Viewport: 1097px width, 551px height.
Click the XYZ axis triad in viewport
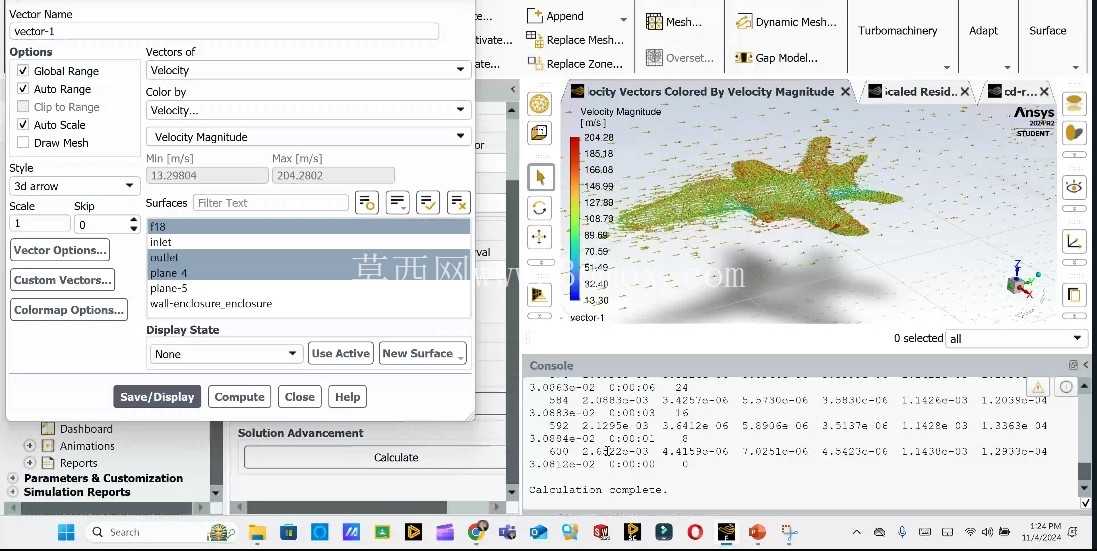tap(1021, 280)
